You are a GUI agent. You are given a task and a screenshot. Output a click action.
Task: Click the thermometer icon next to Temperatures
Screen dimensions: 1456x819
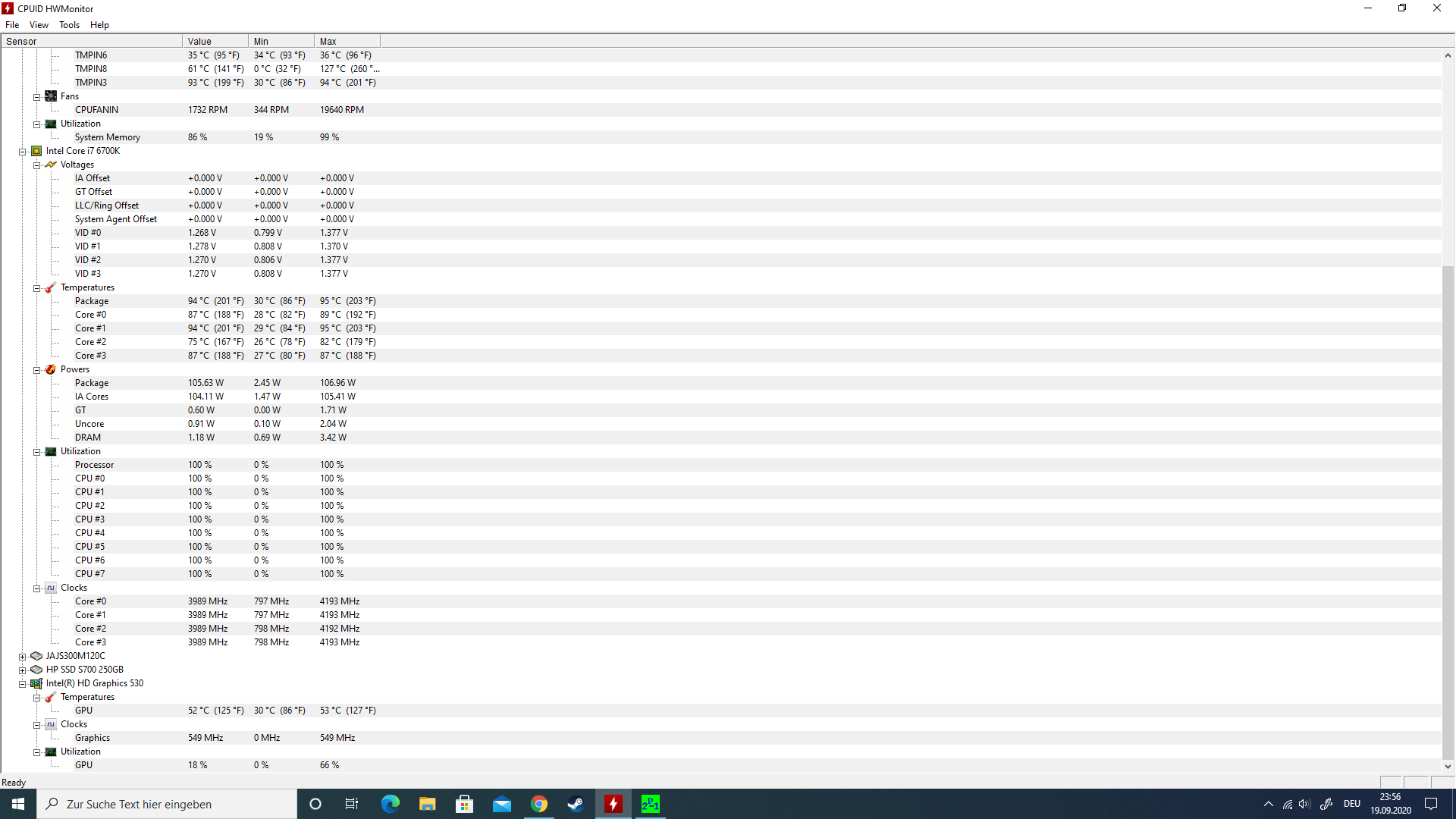click(50, 287)
